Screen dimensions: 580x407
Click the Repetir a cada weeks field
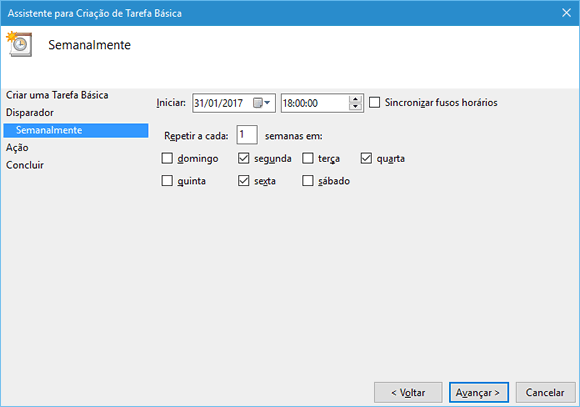tap(247, 135)
